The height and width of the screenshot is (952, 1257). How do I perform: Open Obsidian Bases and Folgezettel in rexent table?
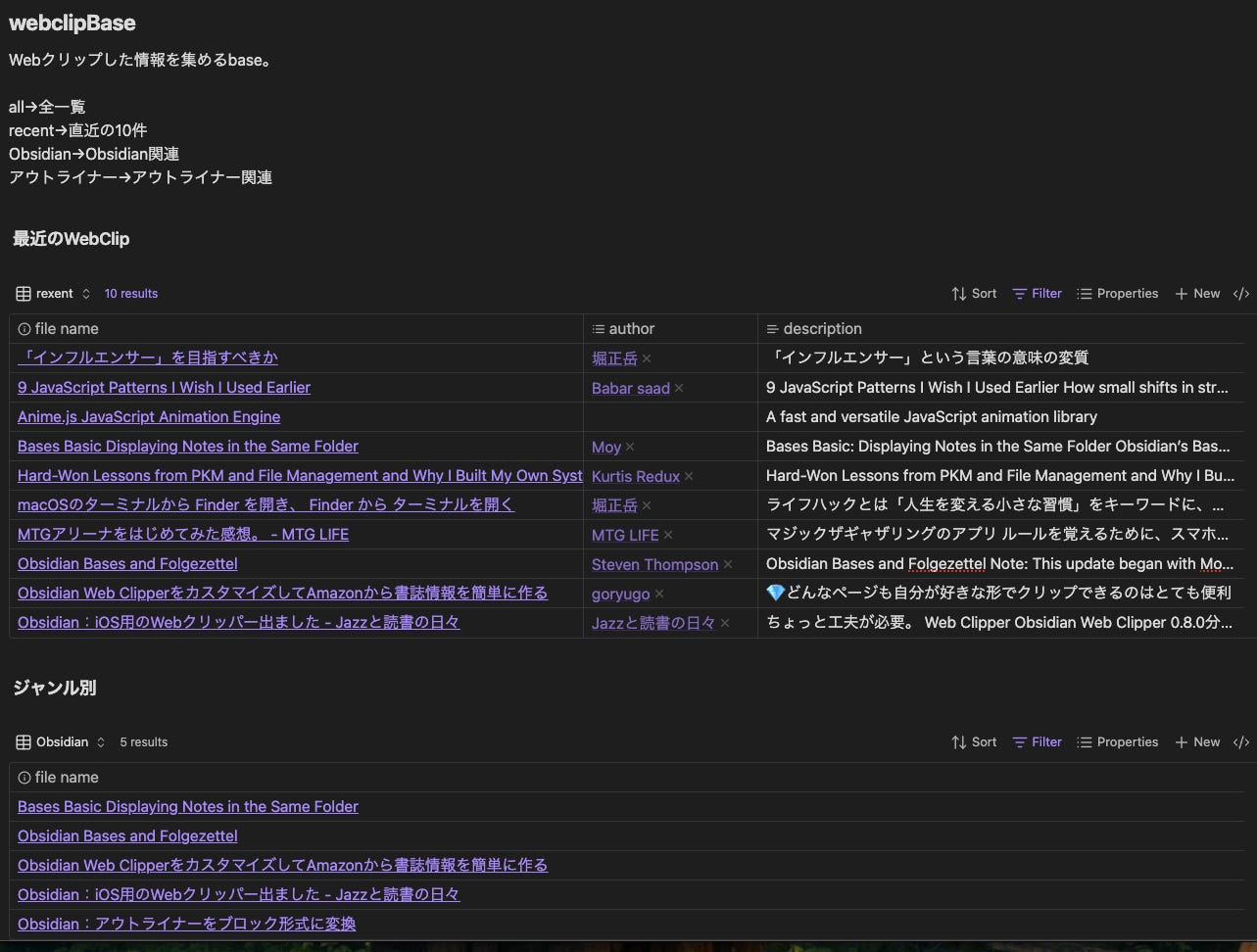127,564
